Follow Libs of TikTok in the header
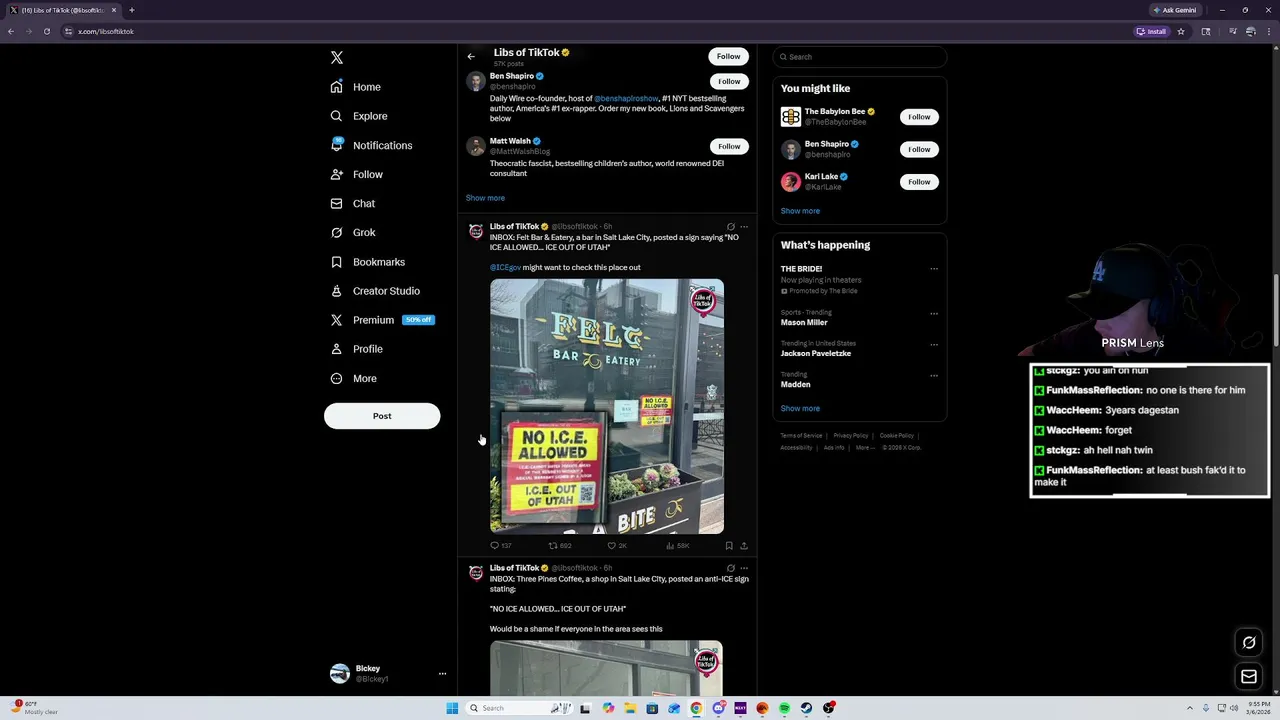 pos(729,56)
